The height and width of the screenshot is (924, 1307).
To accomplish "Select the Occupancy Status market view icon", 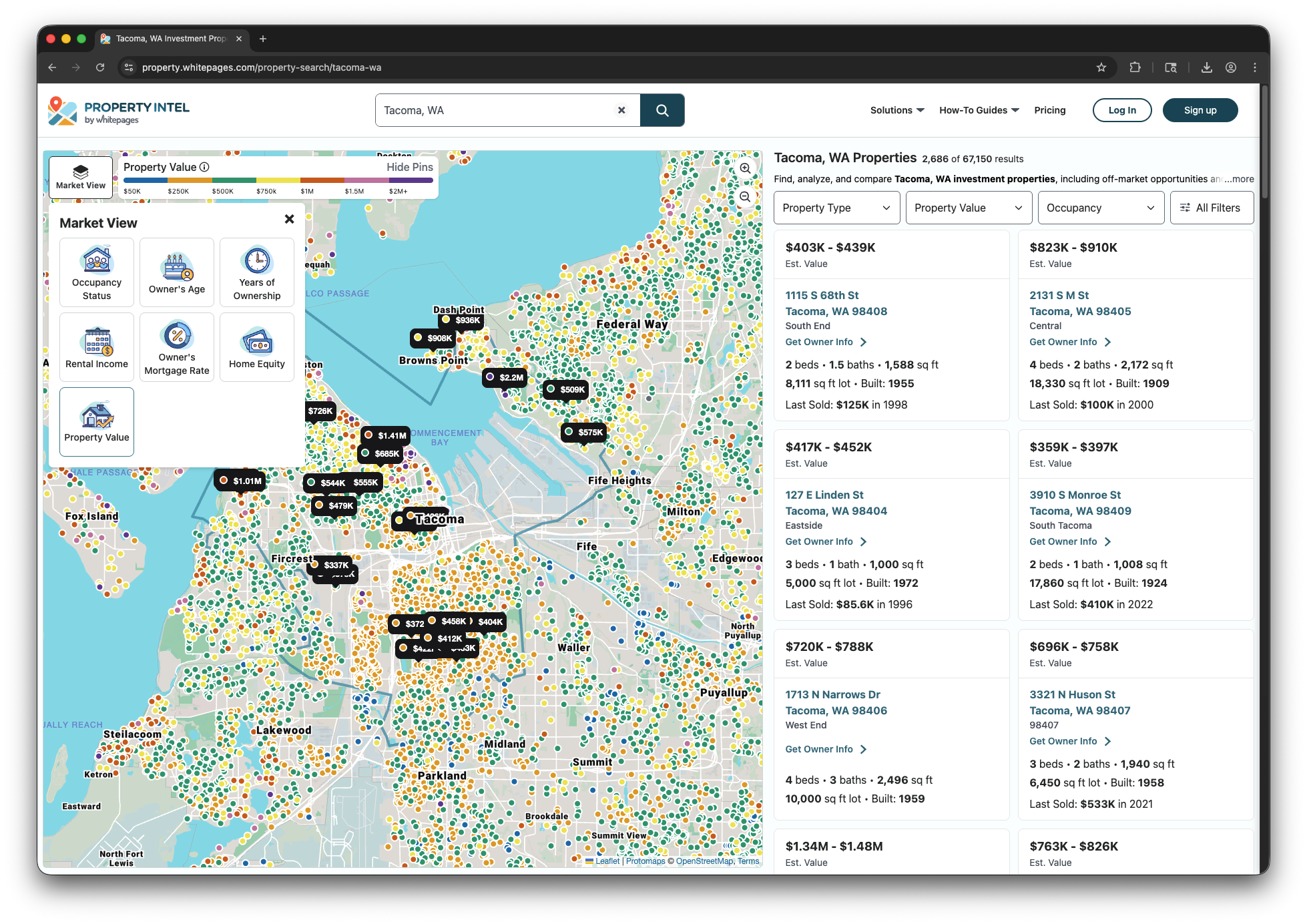I will (96, 272).
